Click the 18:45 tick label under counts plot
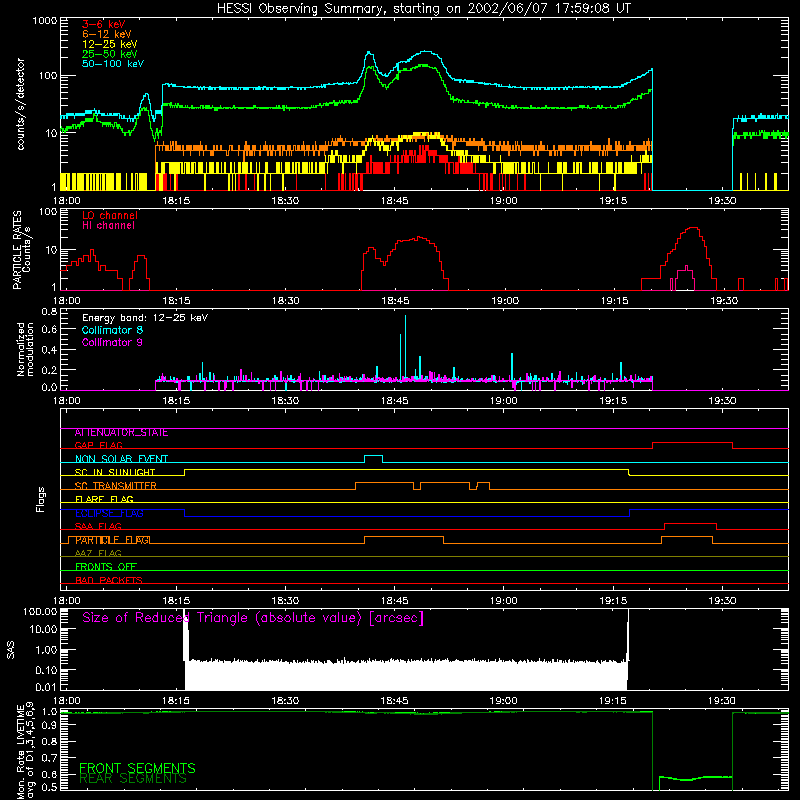Screen dimensions: 800x800 point(394,201)
